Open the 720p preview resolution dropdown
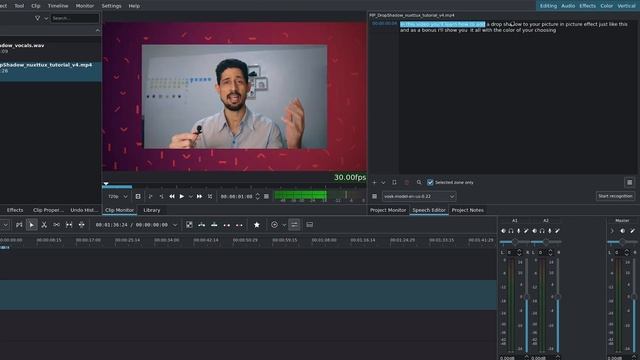The width and height of the screenshot is (640, 360). [x=118, y=197]
